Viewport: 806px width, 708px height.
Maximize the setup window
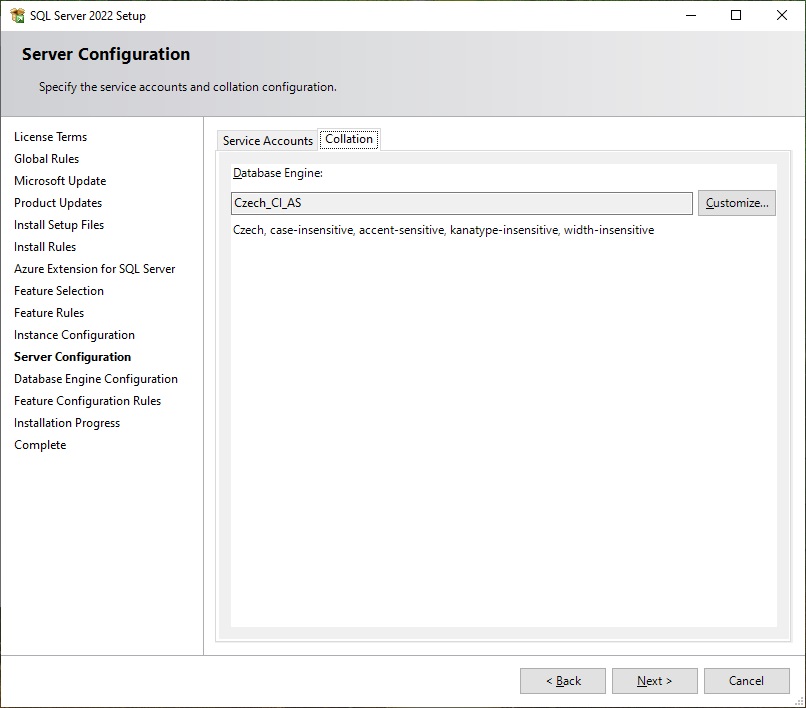tap(736, 15)
